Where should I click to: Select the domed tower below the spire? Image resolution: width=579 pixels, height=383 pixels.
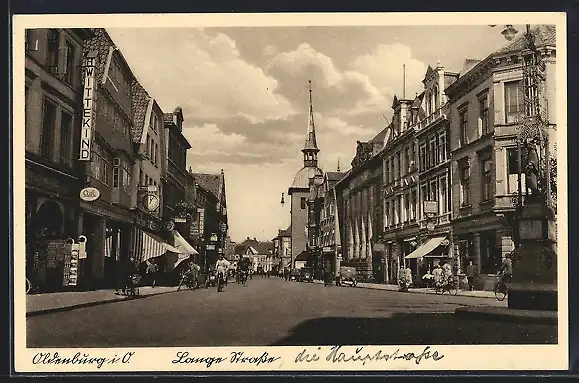click(x=305, y=176)
